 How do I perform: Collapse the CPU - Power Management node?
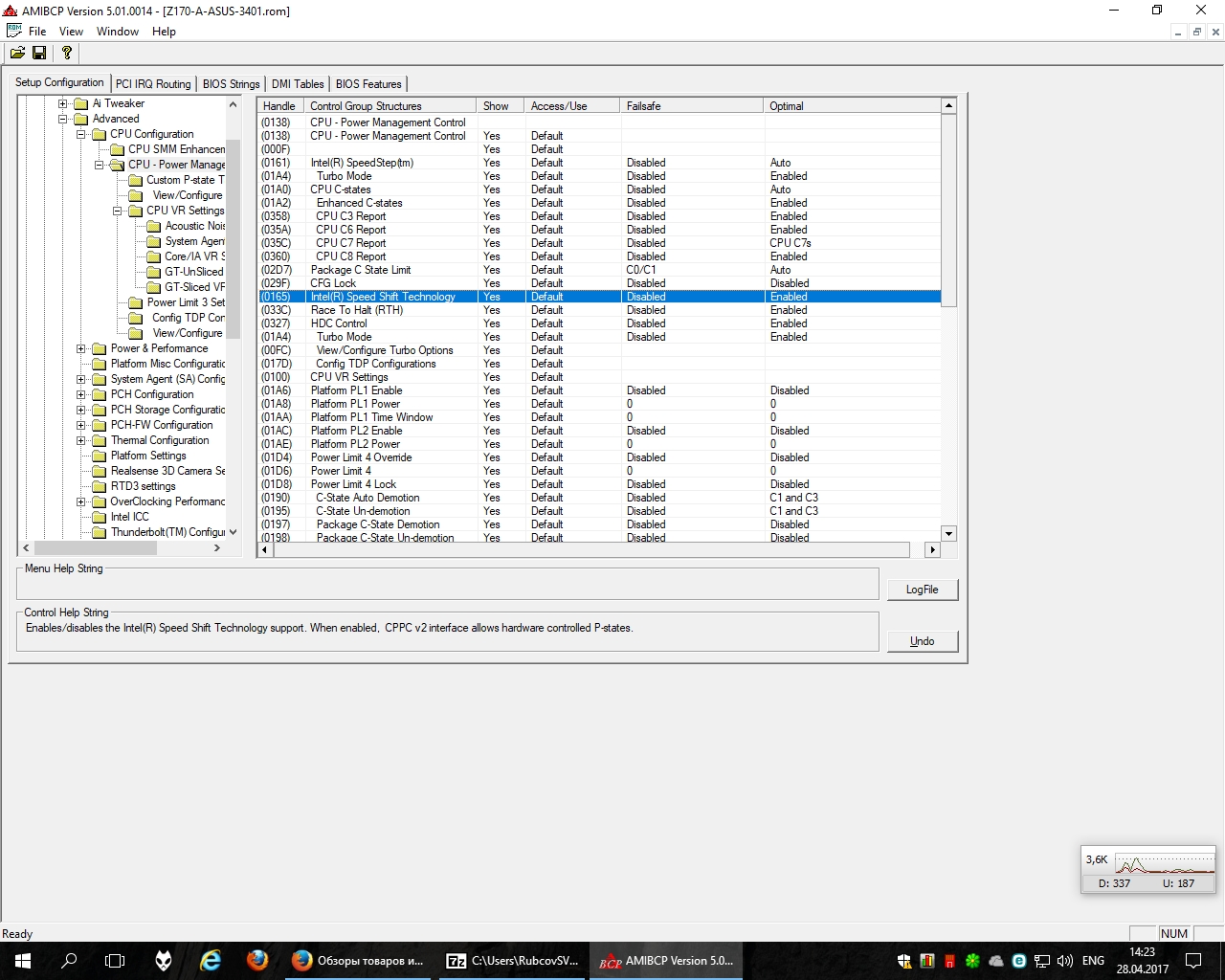pos(100,165)
